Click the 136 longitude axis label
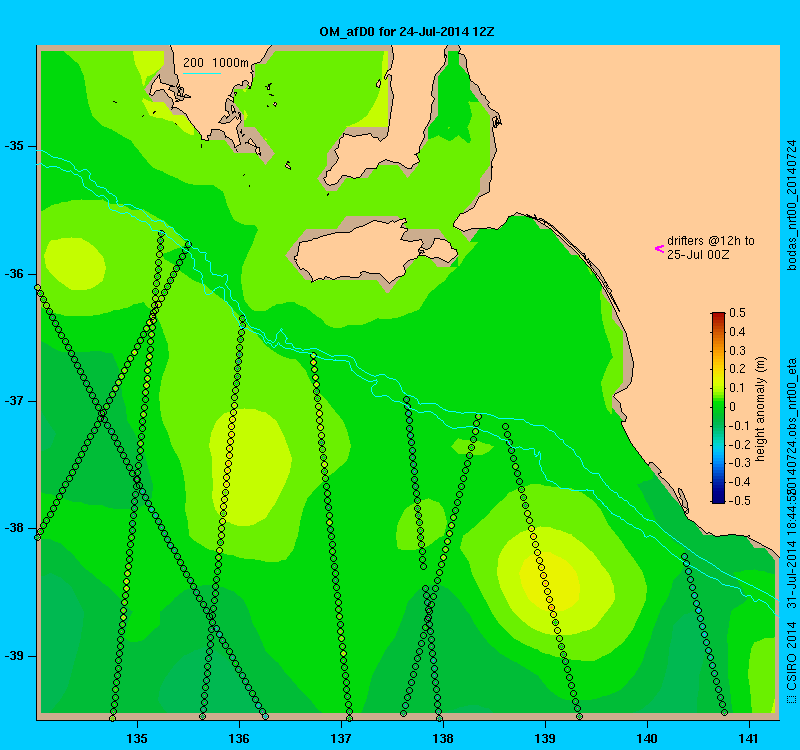Viewport: 800px width, 750px height. (x=239, y=738)
